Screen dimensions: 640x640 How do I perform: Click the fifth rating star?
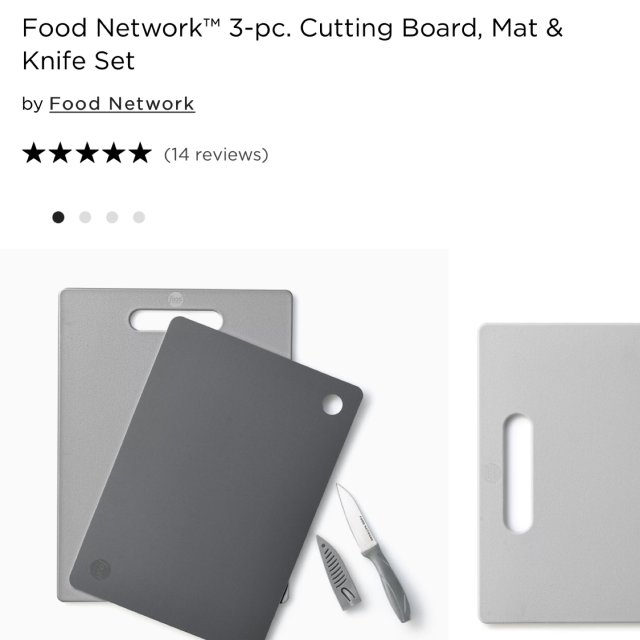(x=140, y=153)
